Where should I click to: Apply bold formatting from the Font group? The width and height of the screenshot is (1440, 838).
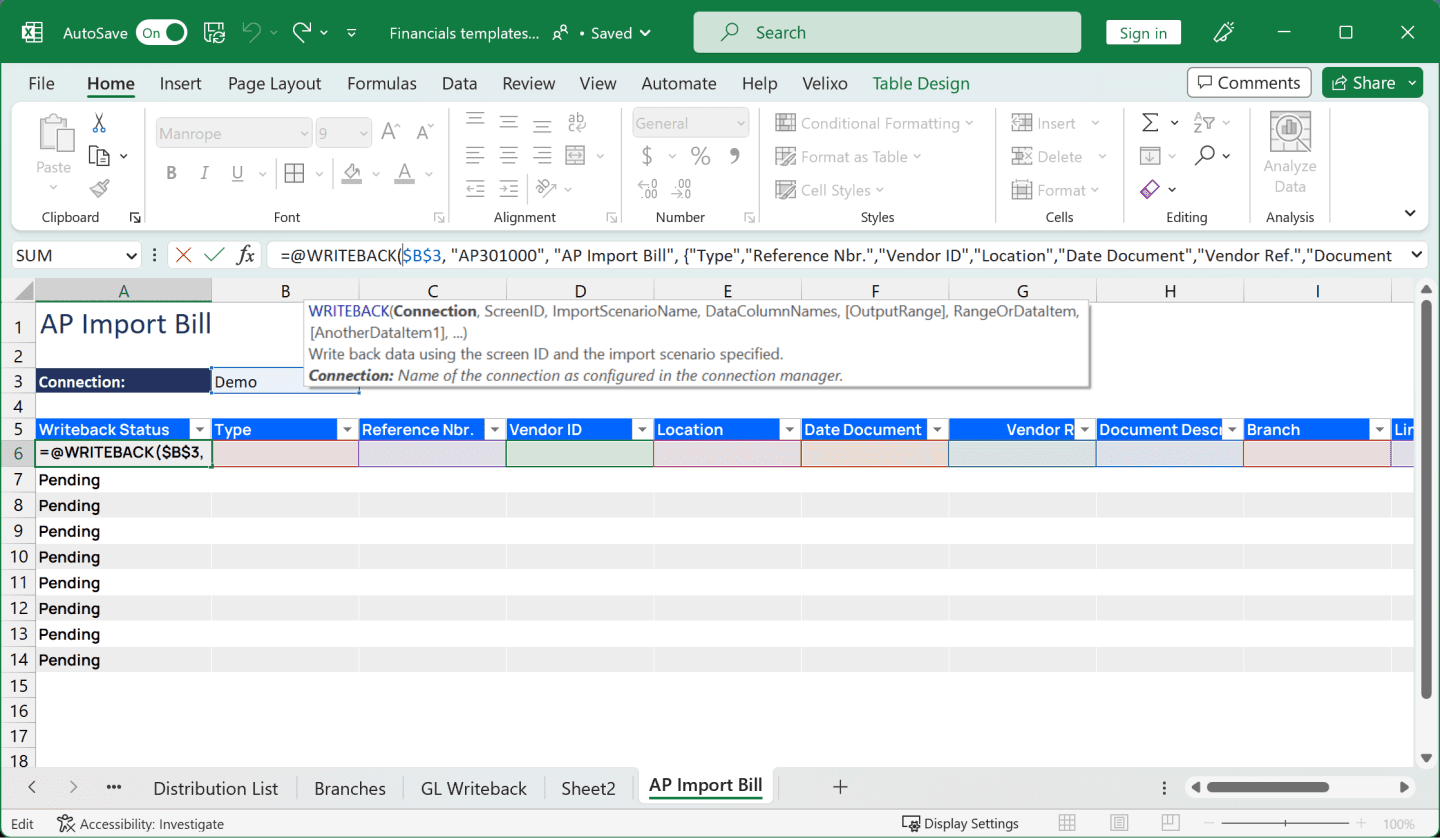(x=171, y=173)
